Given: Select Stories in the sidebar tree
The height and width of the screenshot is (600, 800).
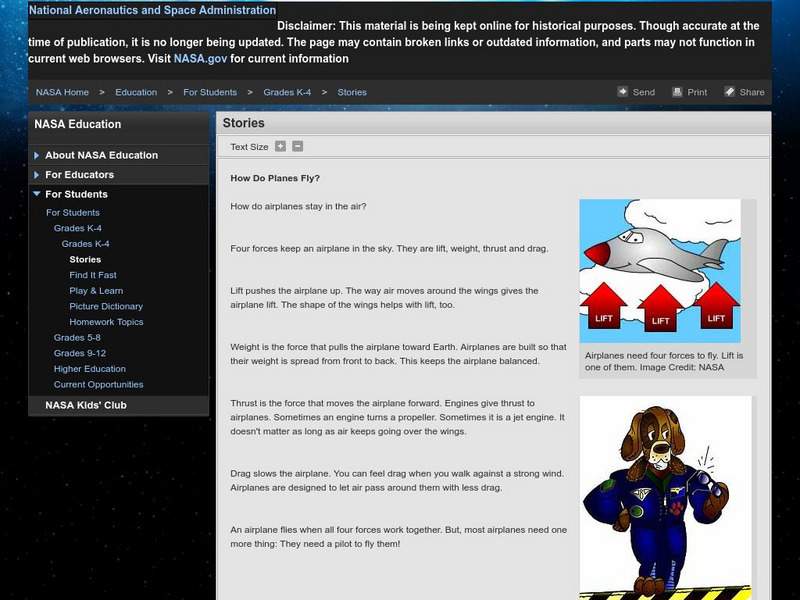Looking at the screenshot, I should pyautogui.click(x=85, y=259).
